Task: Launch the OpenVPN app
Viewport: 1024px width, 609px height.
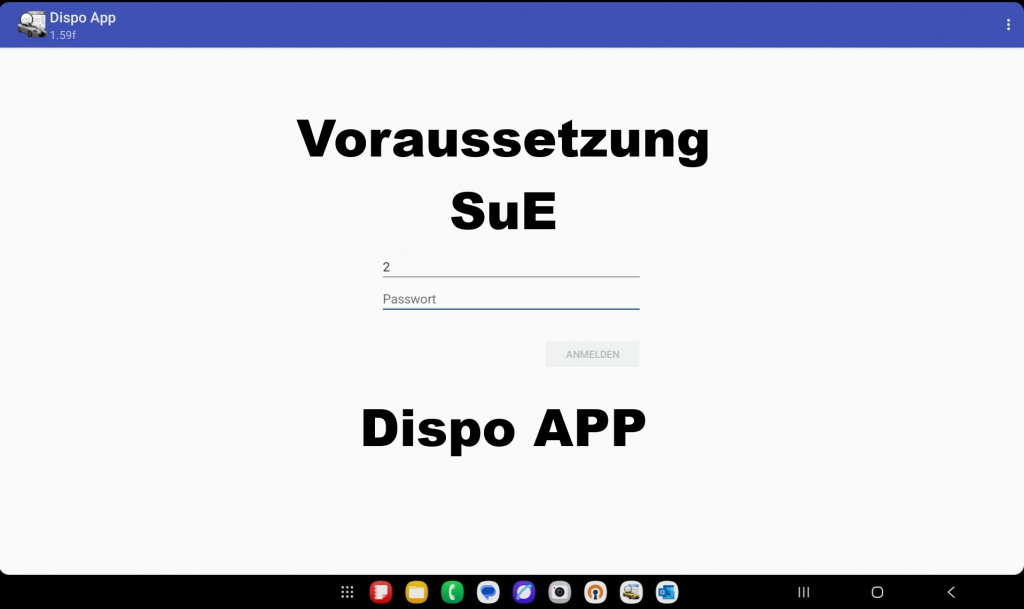Action: [x=595, y=592]
